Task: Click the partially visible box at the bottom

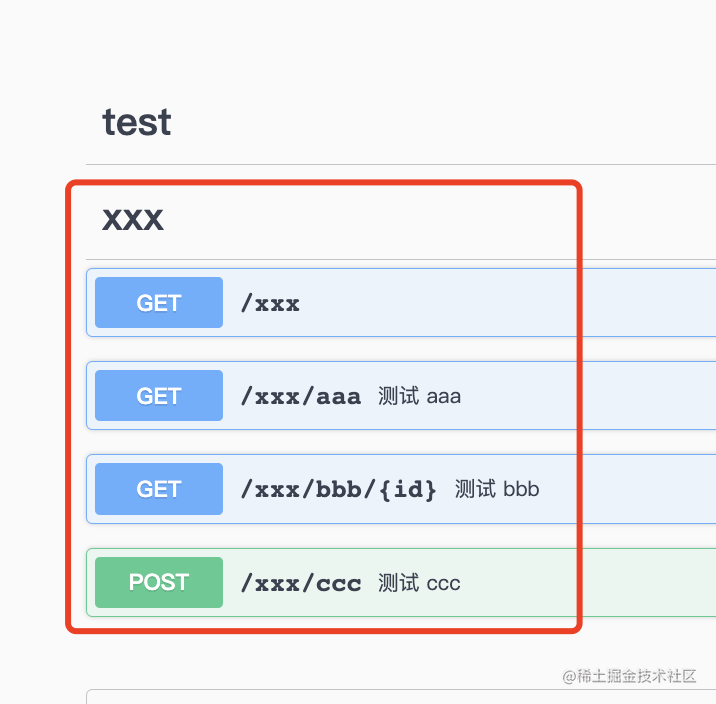Action: (401, 697)
